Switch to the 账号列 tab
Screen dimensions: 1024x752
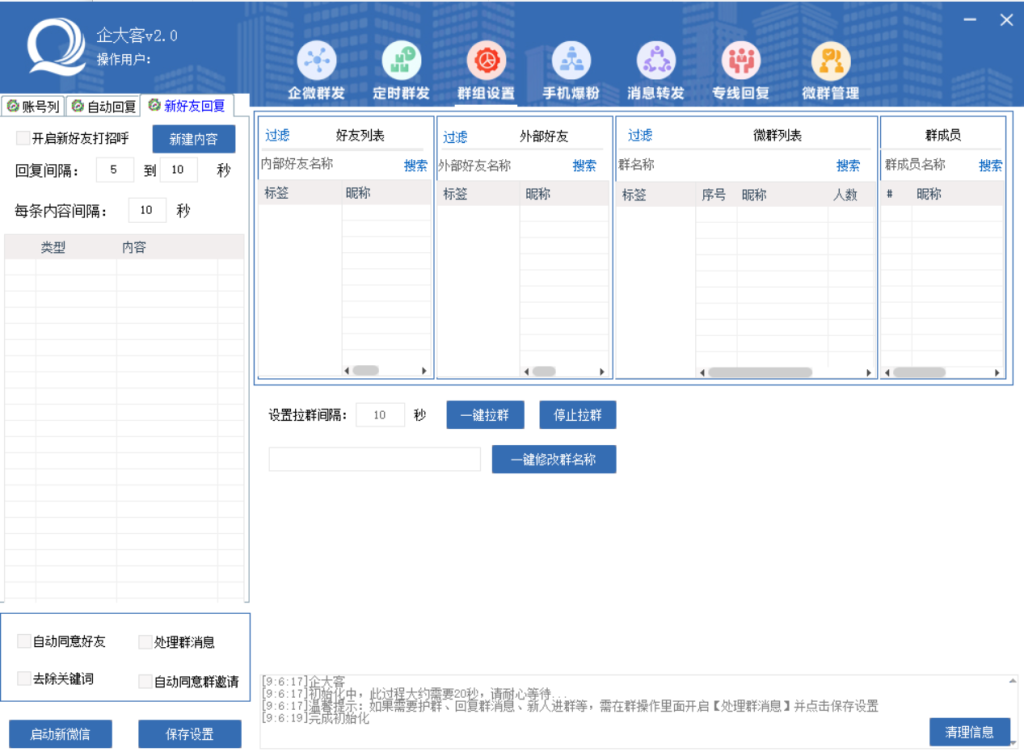[x=33, y=106]
